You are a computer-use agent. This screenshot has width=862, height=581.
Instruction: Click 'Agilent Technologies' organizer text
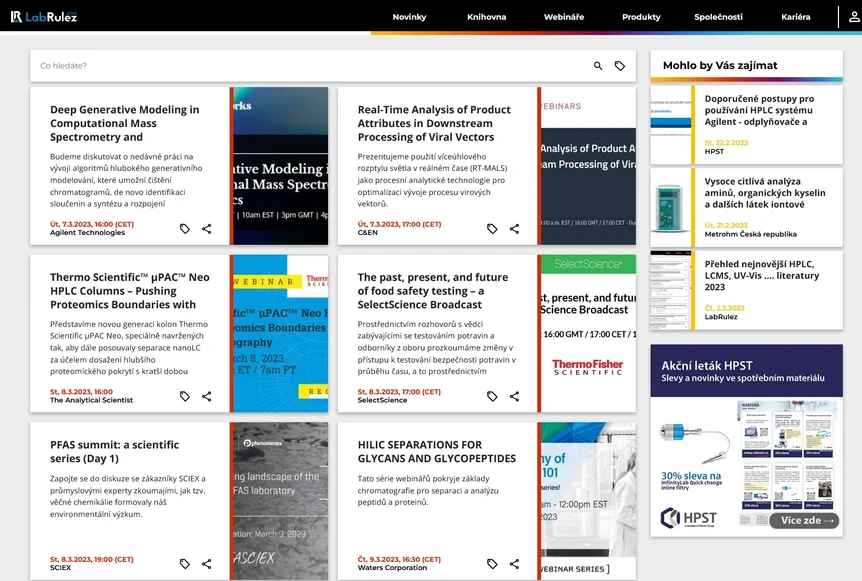[x=87, y=233]
